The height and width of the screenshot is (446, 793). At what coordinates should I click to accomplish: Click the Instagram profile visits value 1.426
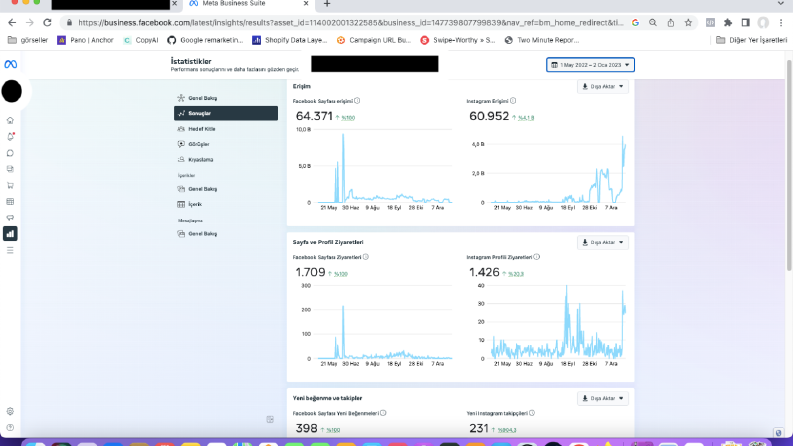(x=484, y=272)
